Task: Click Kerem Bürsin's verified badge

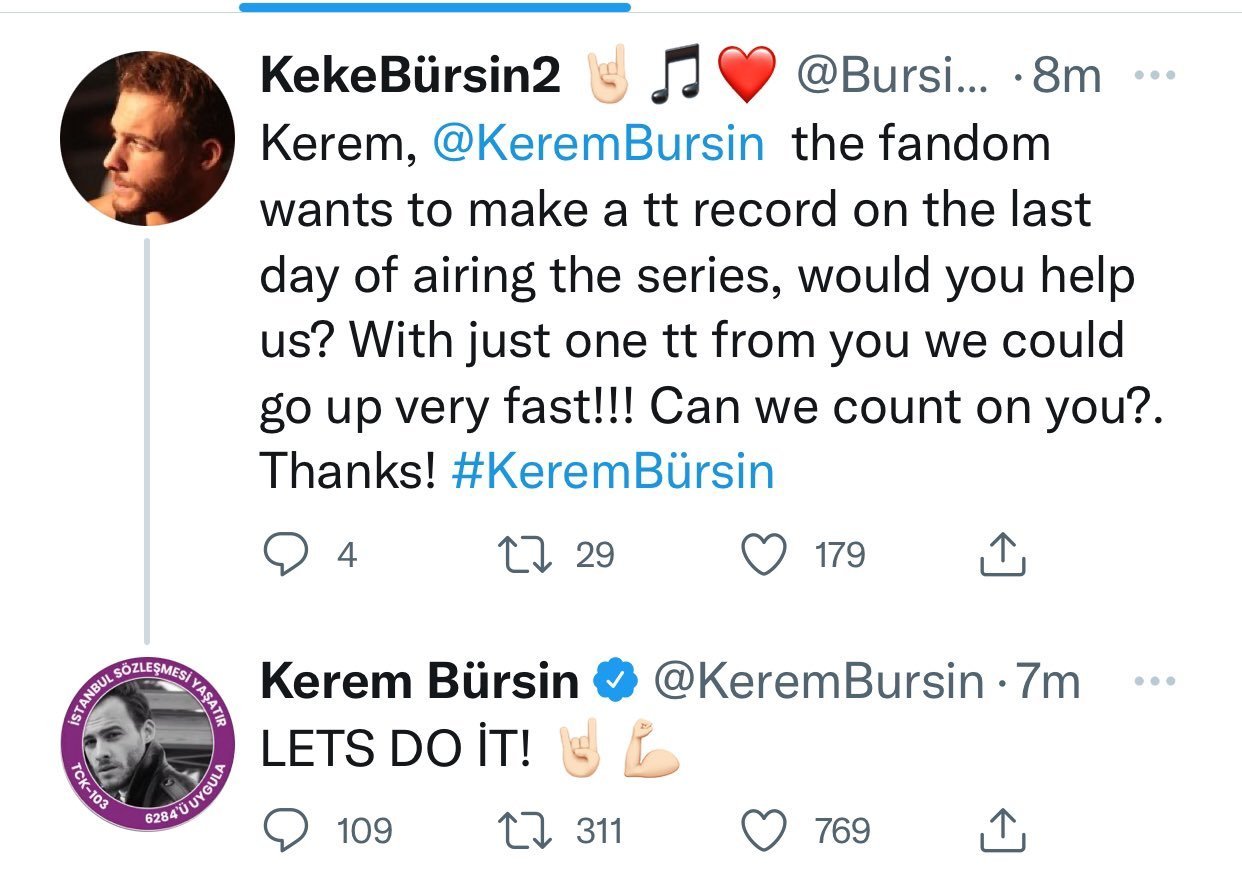Action: [x=614, y=682]
